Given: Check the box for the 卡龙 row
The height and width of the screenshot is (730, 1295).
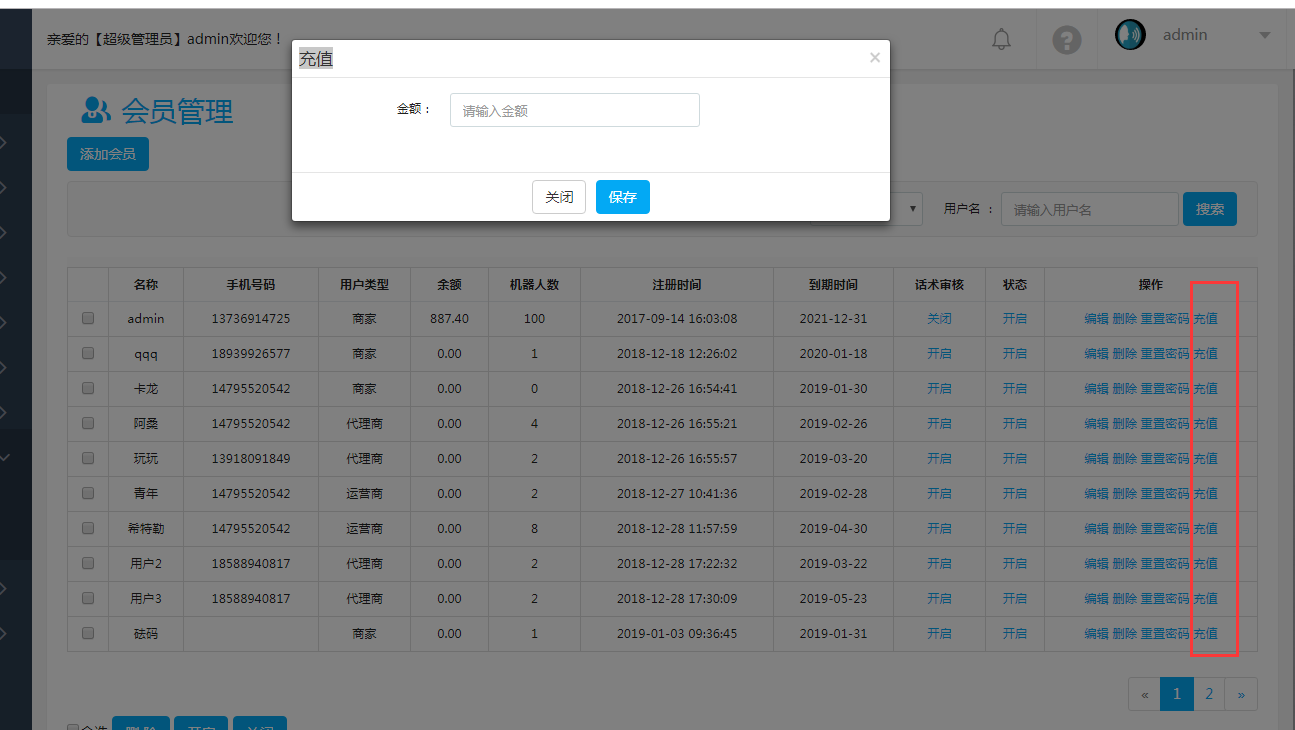Looking at the screenshot, I should pos(88,388).
